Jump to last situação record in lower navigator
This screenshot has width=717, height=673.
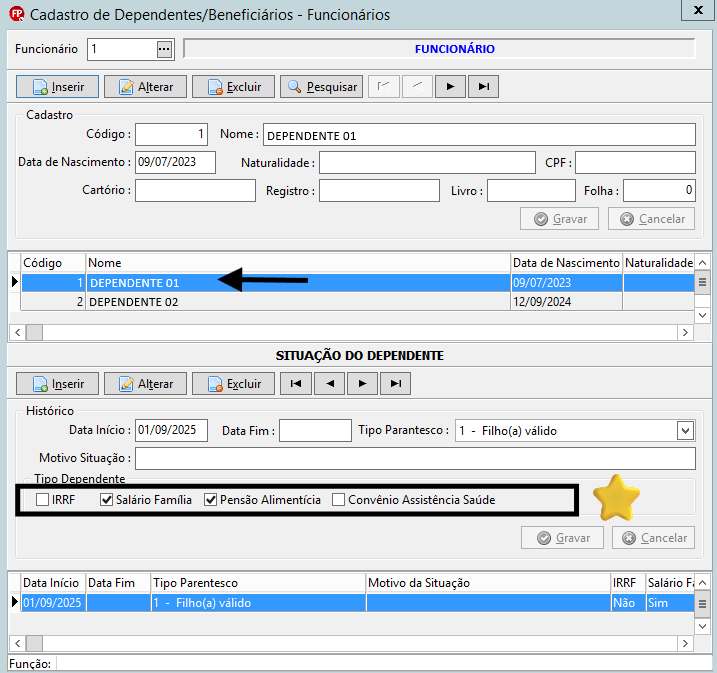396,384
